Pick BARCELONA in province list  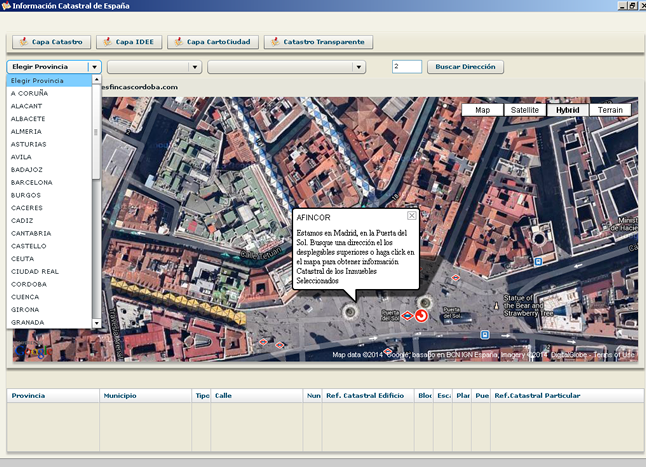pos(49,182)
